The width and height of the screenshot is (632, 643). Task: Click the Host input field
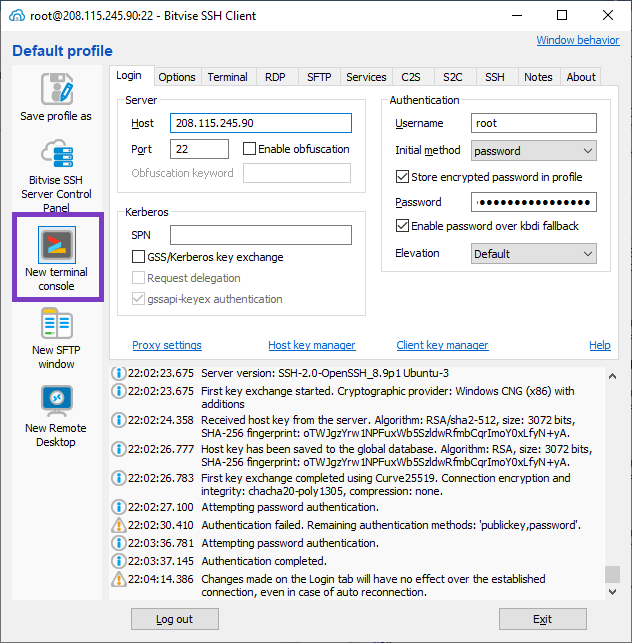[261, 123]
